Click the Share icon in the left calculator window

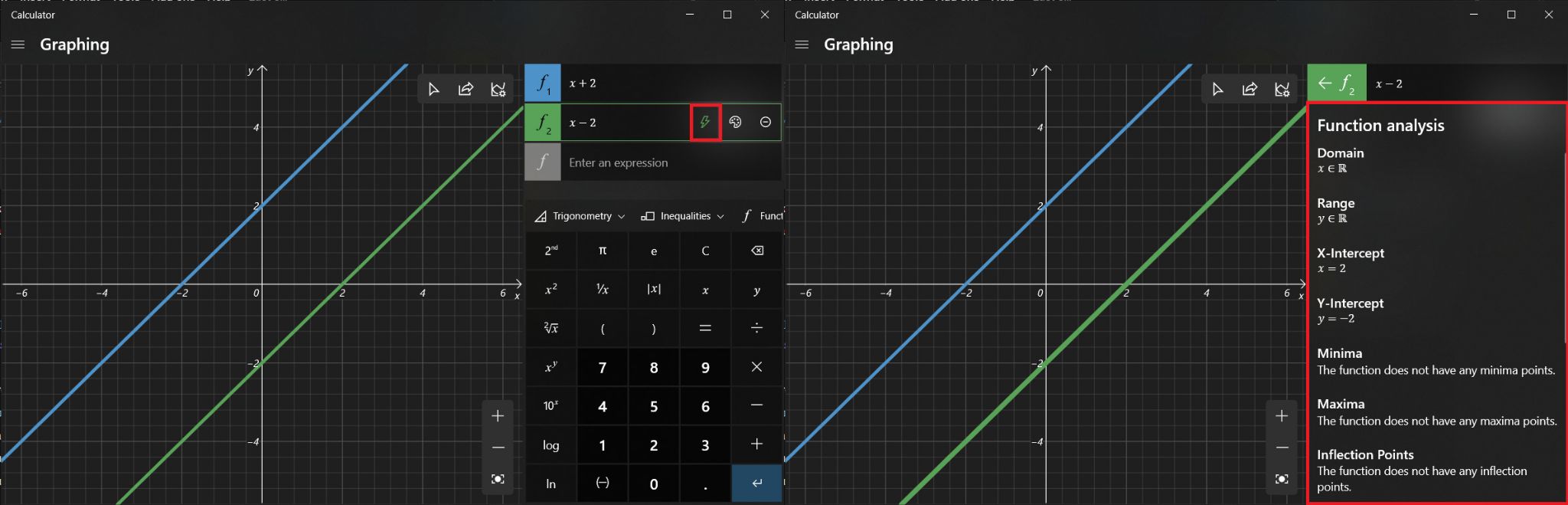[x=465, y=90]
